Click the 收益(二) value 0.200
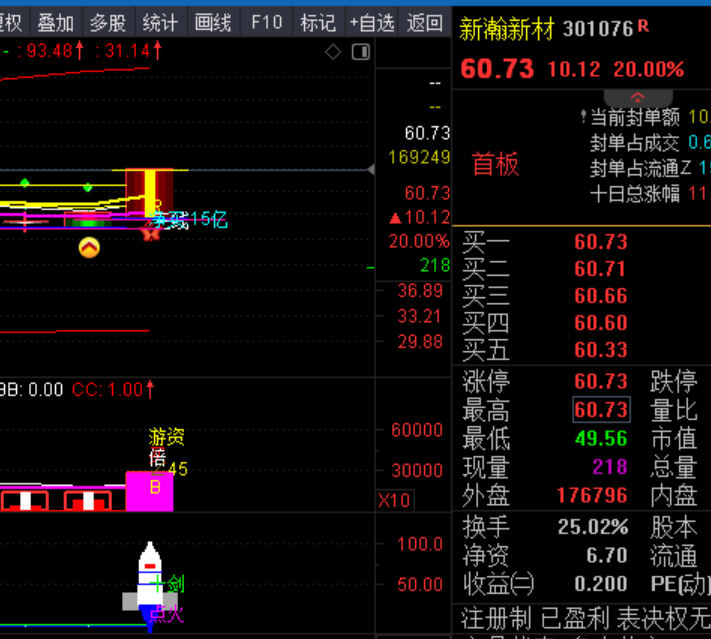Screen dimensions: 711x639 [x=601, y=584]
